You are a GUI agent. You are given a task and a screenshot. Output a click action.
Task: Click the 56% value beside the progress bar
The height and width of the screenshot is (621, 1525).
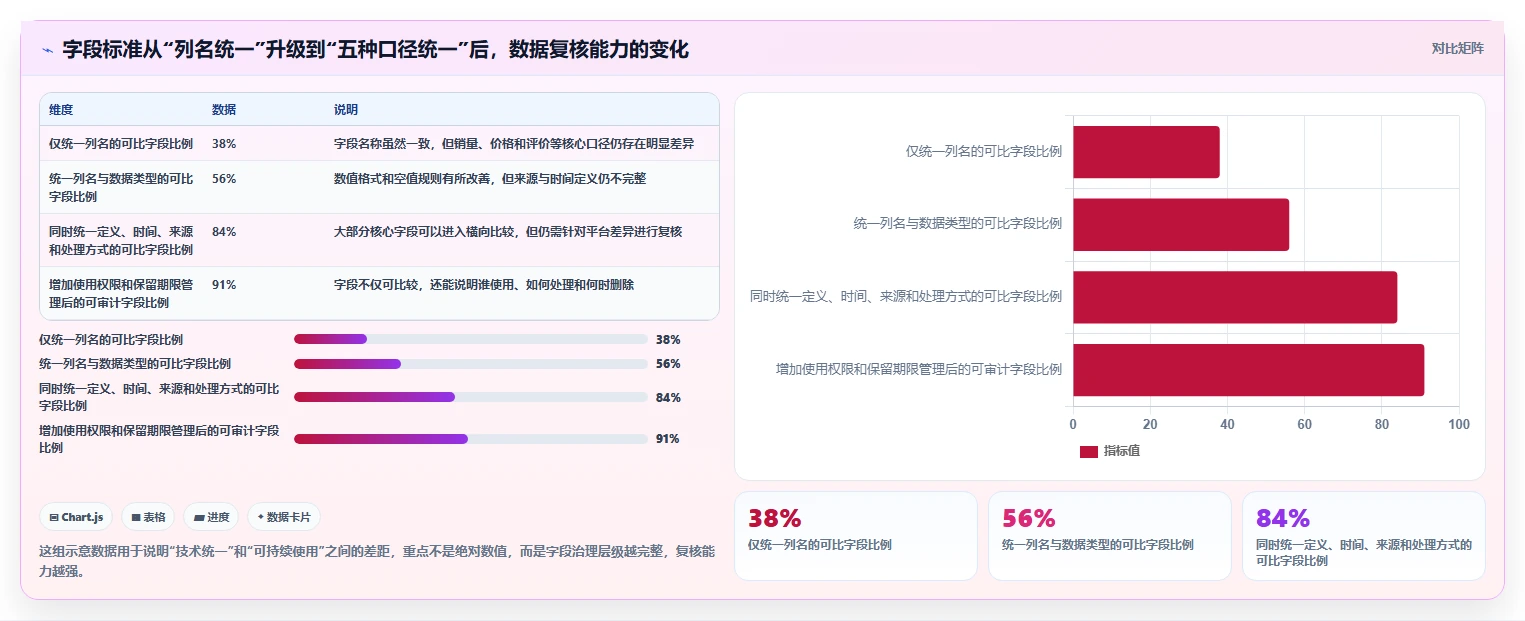coord(668,364)
